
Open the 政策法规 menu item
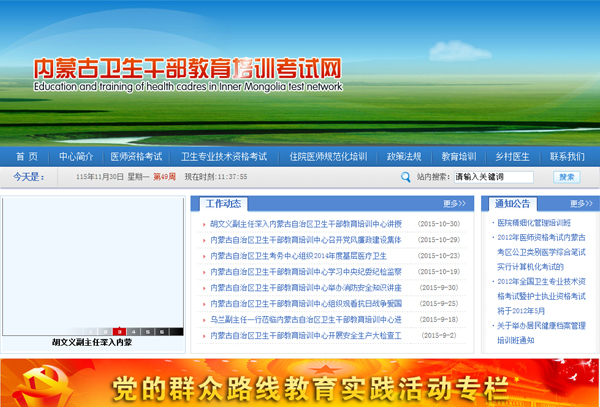tap(404, 157)
